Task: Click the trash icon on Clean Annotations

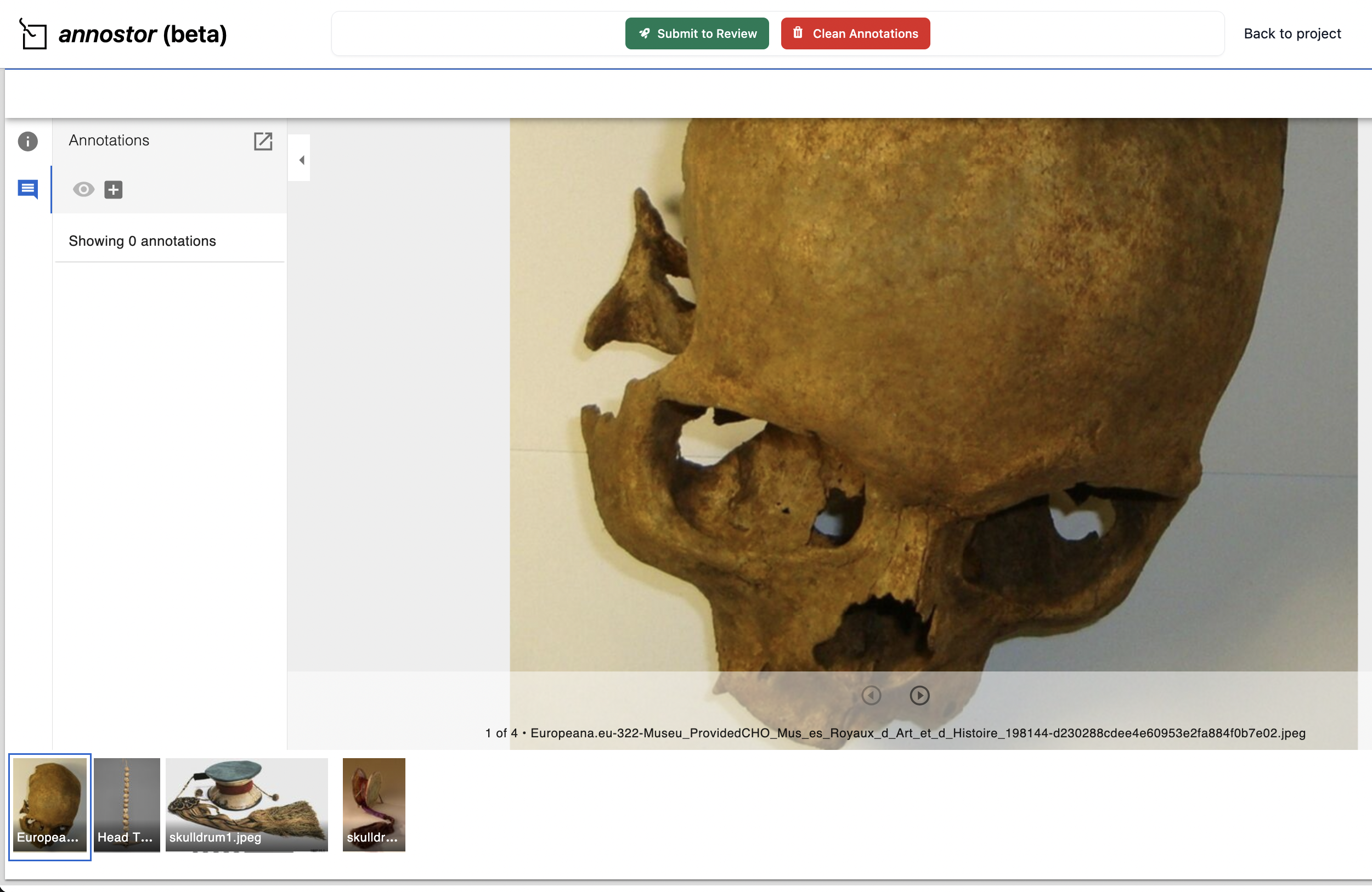Action: pos(798,33)
